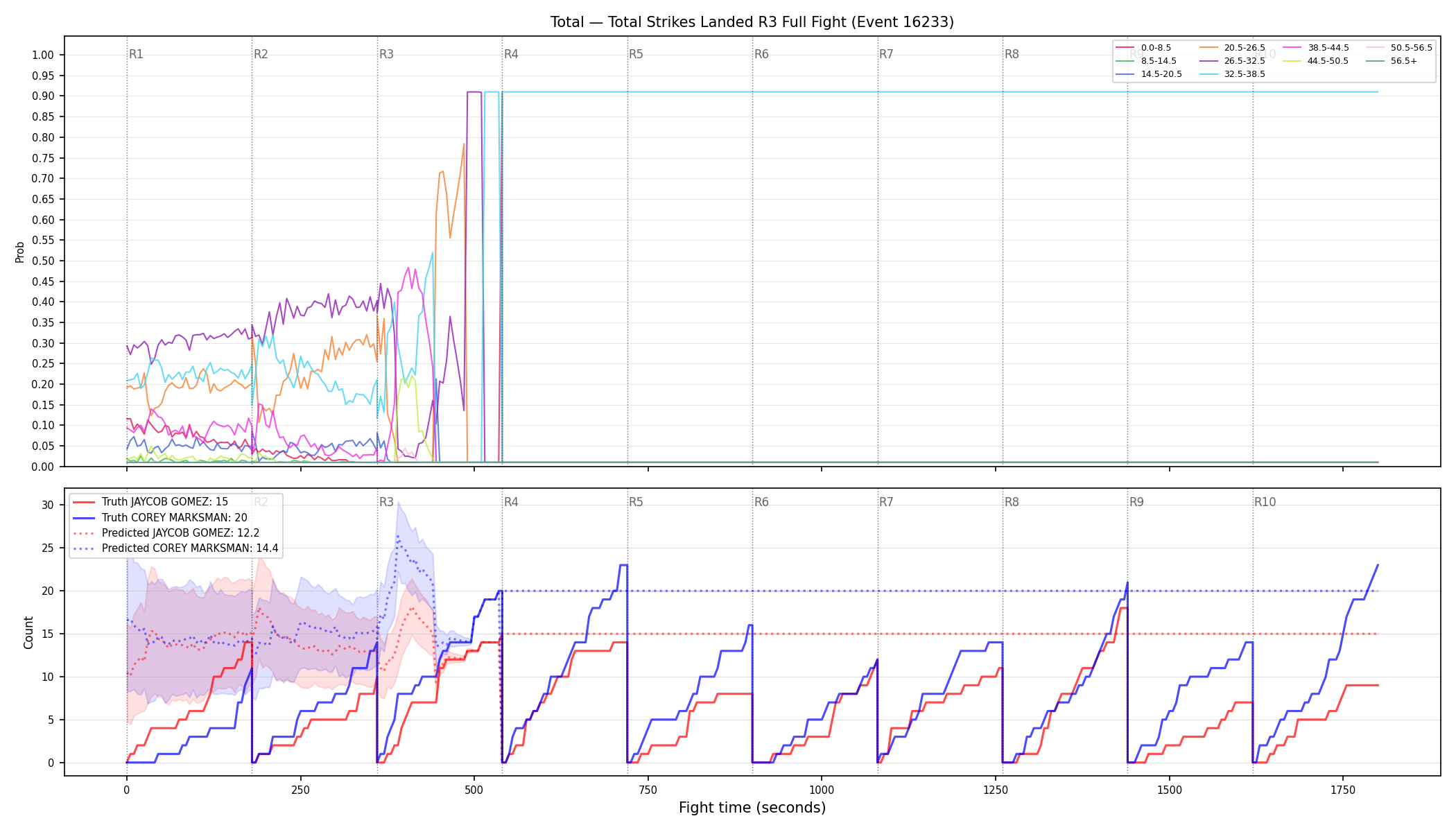
Task: Select R8 round label in the Prob chart
Action: point(1012,54)
